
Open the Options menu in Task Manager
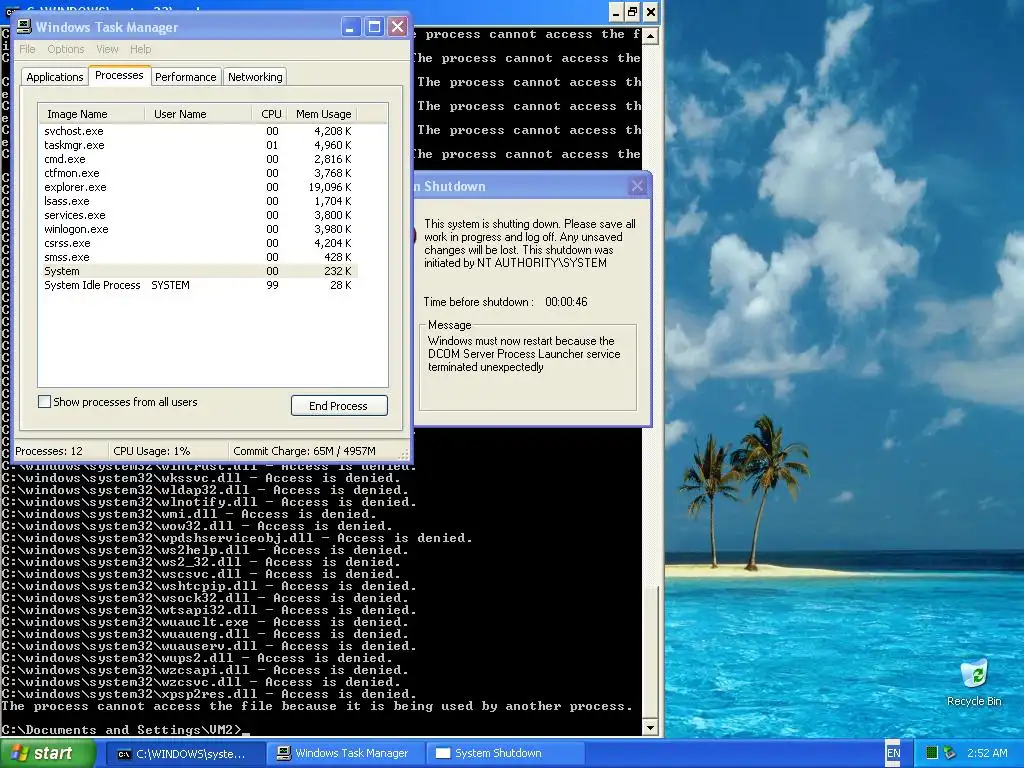(x=65, y=49)
